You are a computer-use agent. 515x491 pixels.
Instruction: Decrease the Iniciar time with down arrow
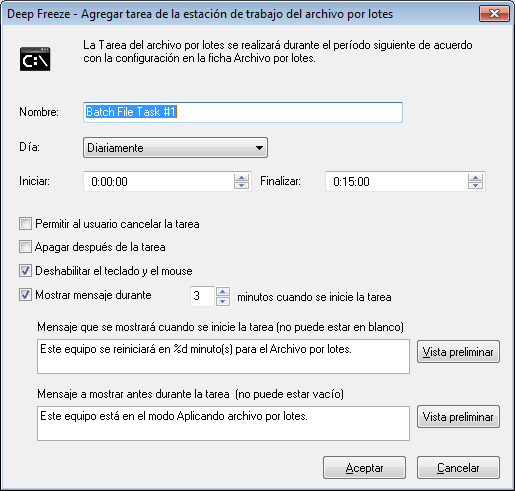(x=241, y=185)
